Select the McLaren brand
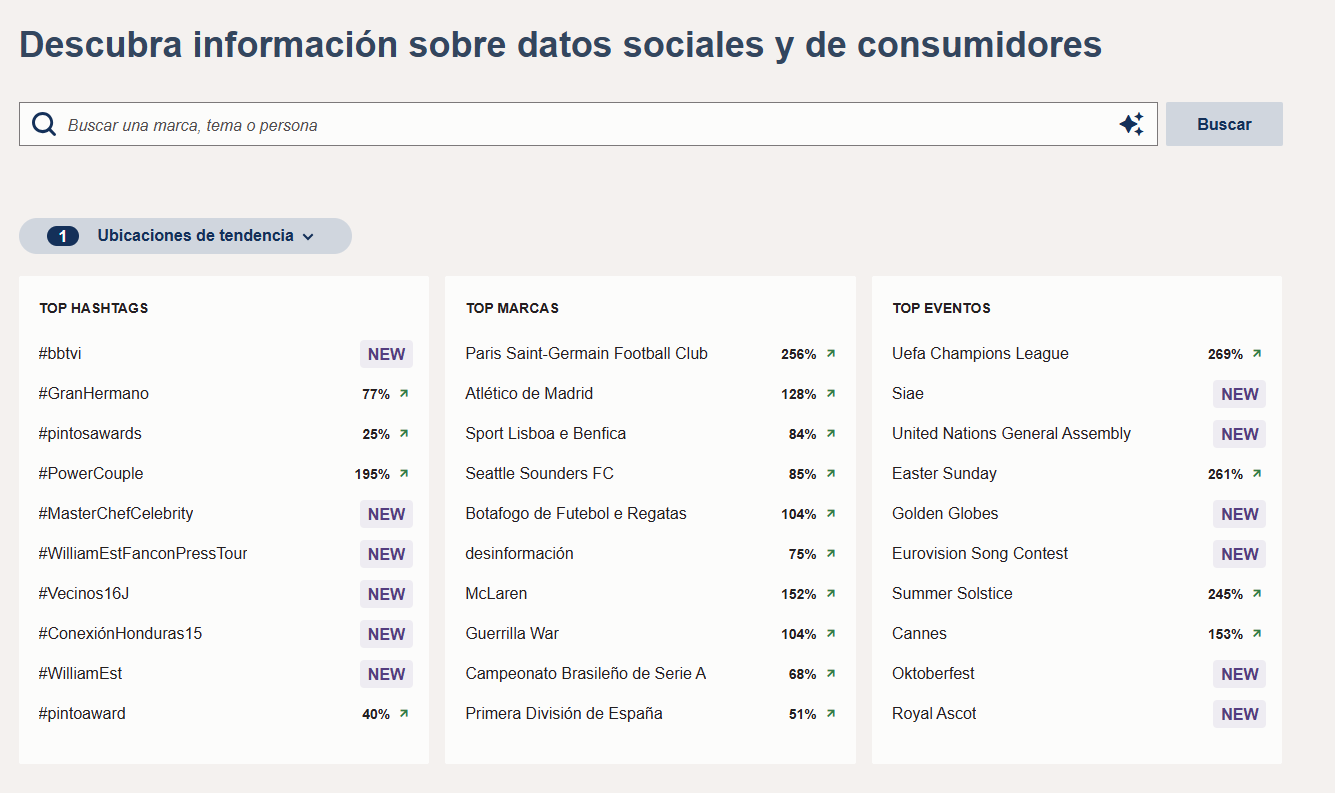1335x793 pixels. click(496, 594)
